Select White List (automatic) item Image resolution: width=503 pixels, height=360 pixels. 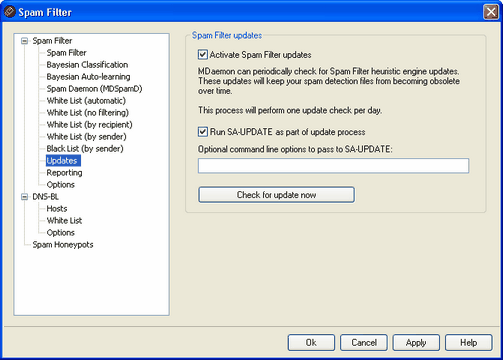(86, 101)
